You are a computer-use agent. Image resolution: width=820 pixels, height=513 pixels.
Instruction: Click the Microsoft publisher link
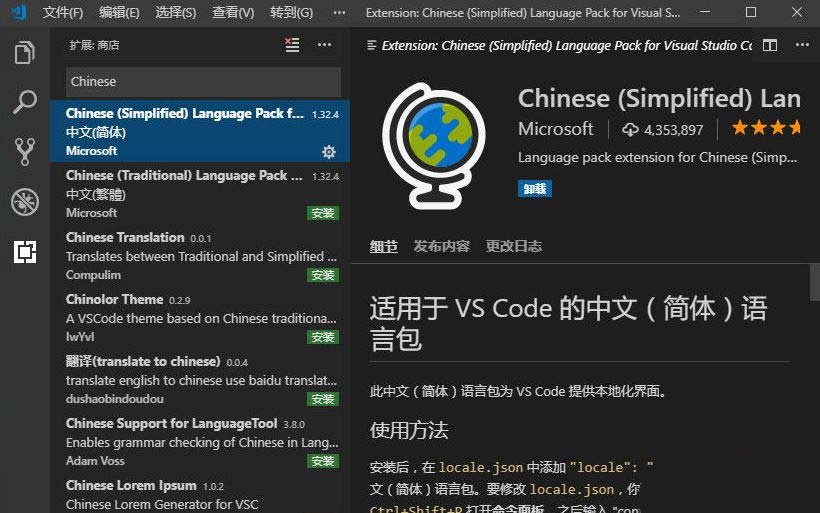[555, 129]
